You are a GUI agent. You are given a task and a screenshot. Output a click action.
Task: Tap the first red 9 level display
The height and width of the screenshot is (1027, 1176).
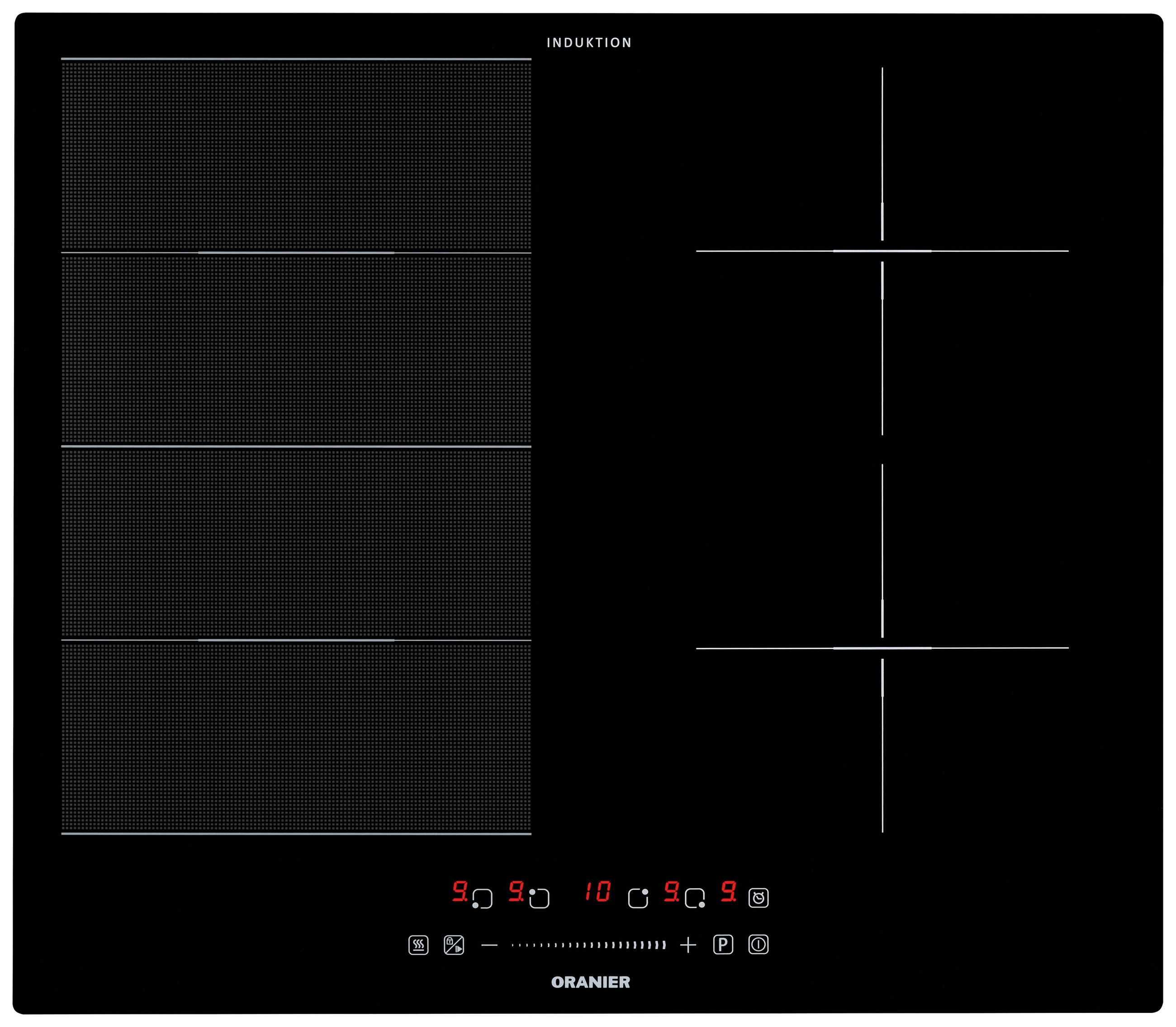point(460,892)
